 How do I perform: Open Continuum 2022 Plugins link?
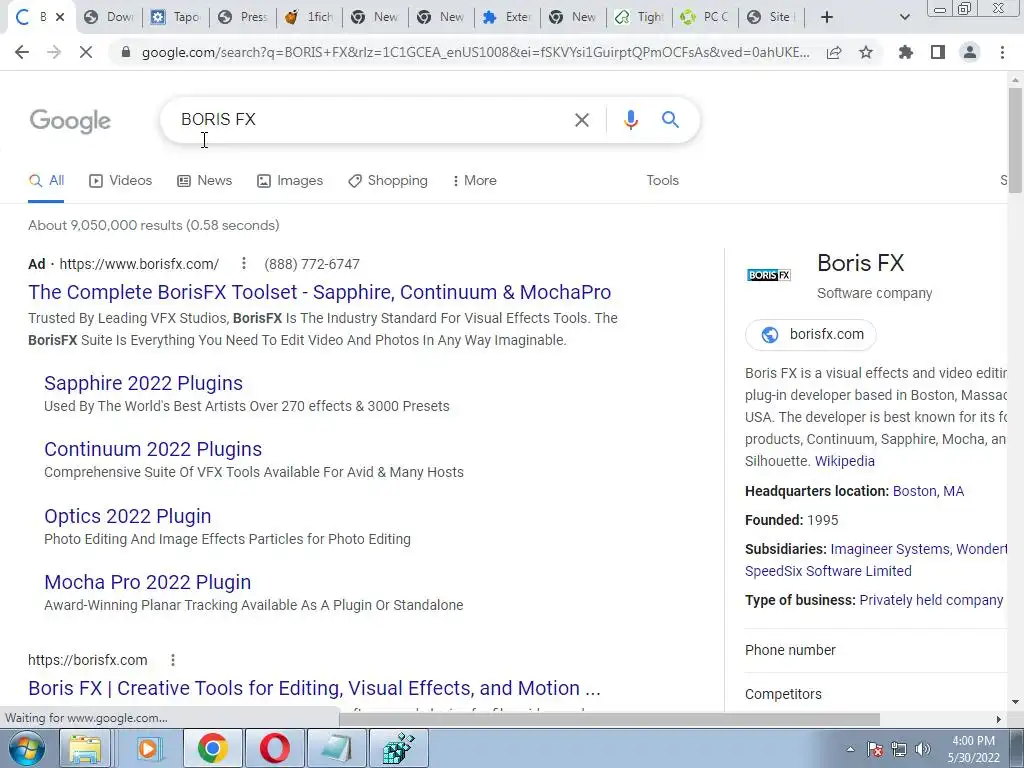[x=153, y=449]
